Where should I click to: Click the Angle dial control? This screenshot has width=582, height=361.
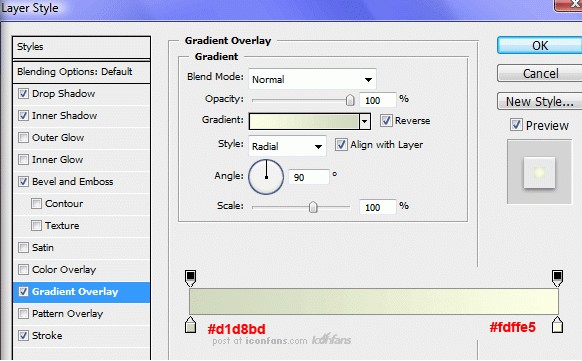(266, 177)
